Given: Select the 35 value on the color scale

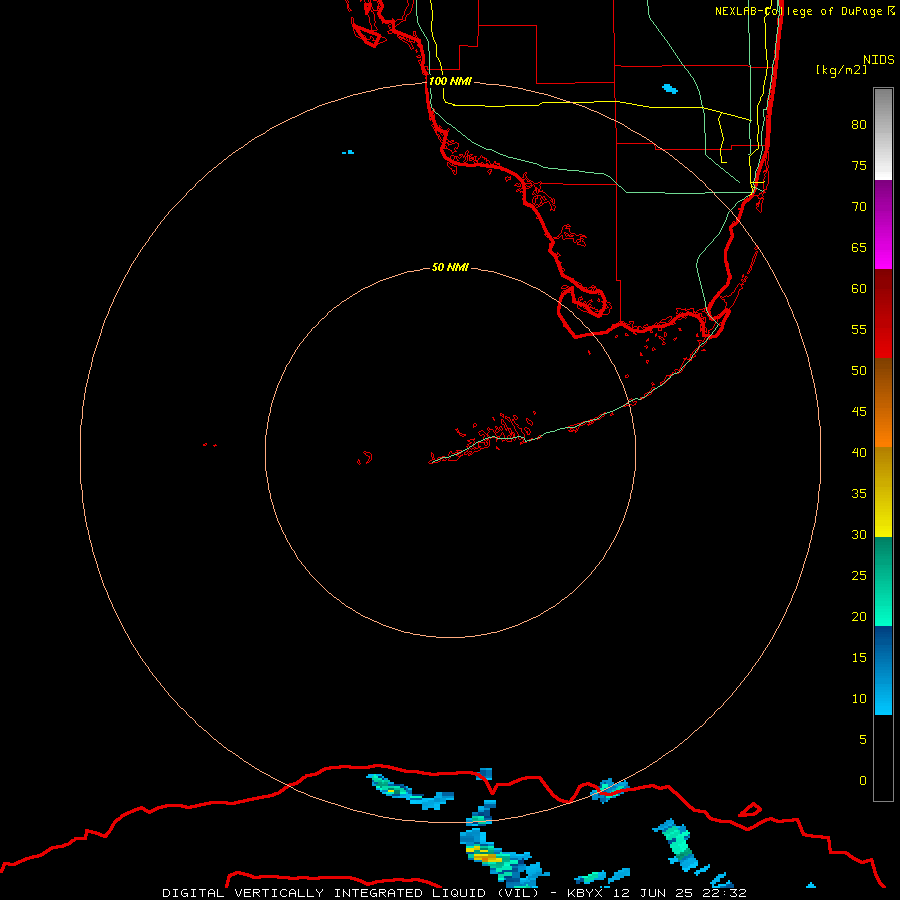Looking at the screenshot, I should pyautogui.click(x=859, y=494).
